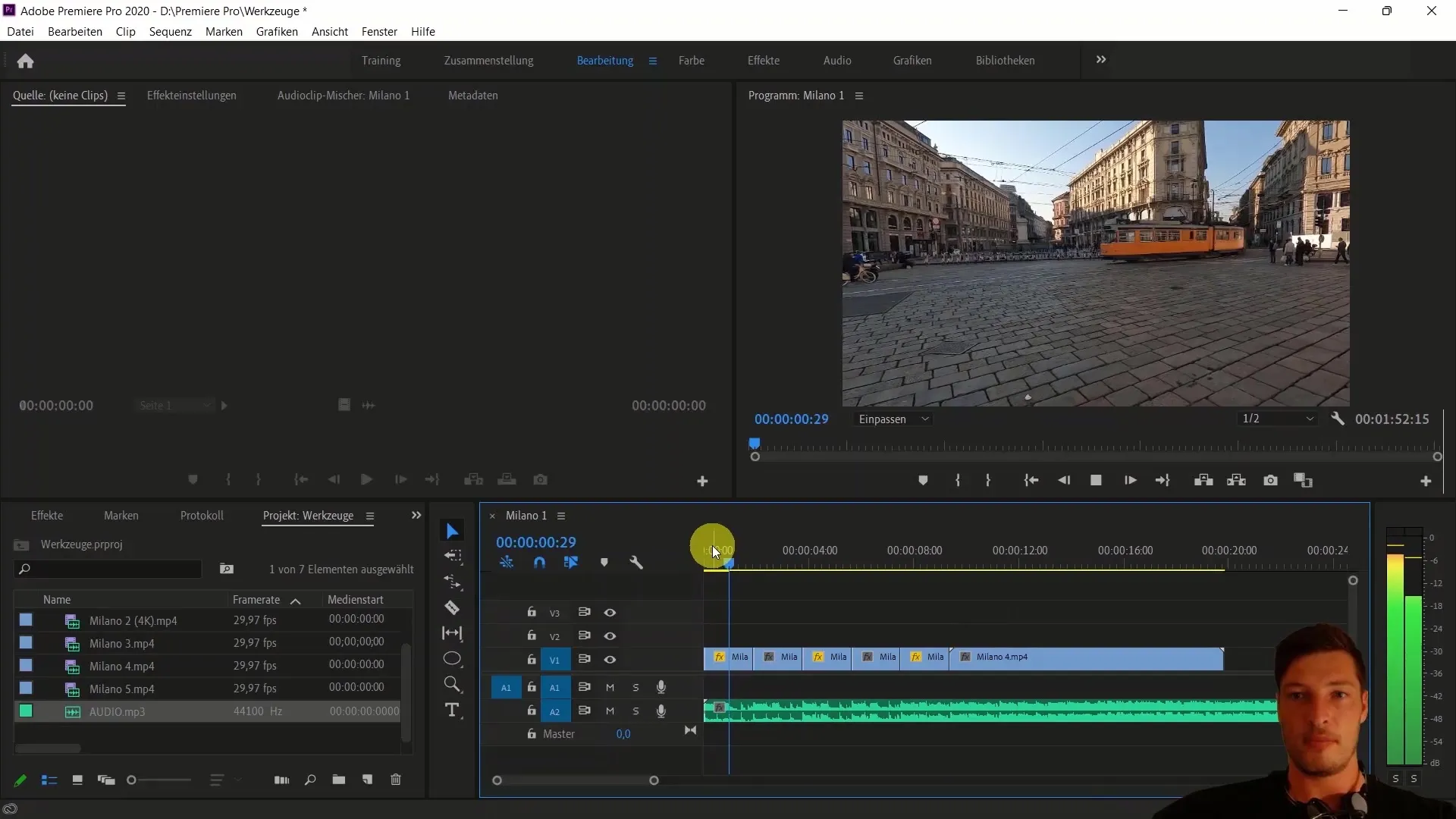1456x819 pixels.
Task: Open Program monitor button editor plus
Action: 1426,481
